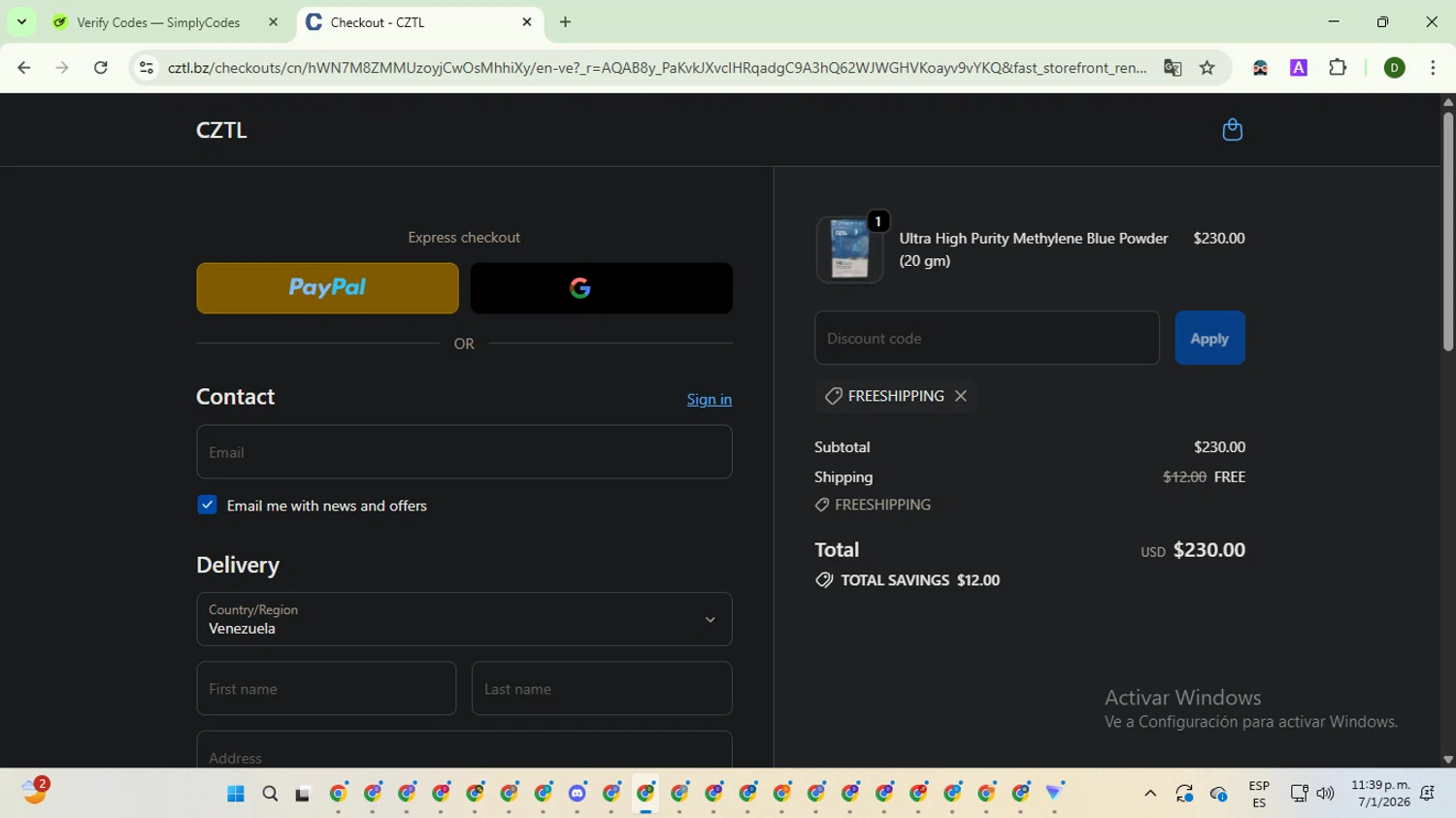Click the face-shaped extension icon in toolbar

point(1260,68)
